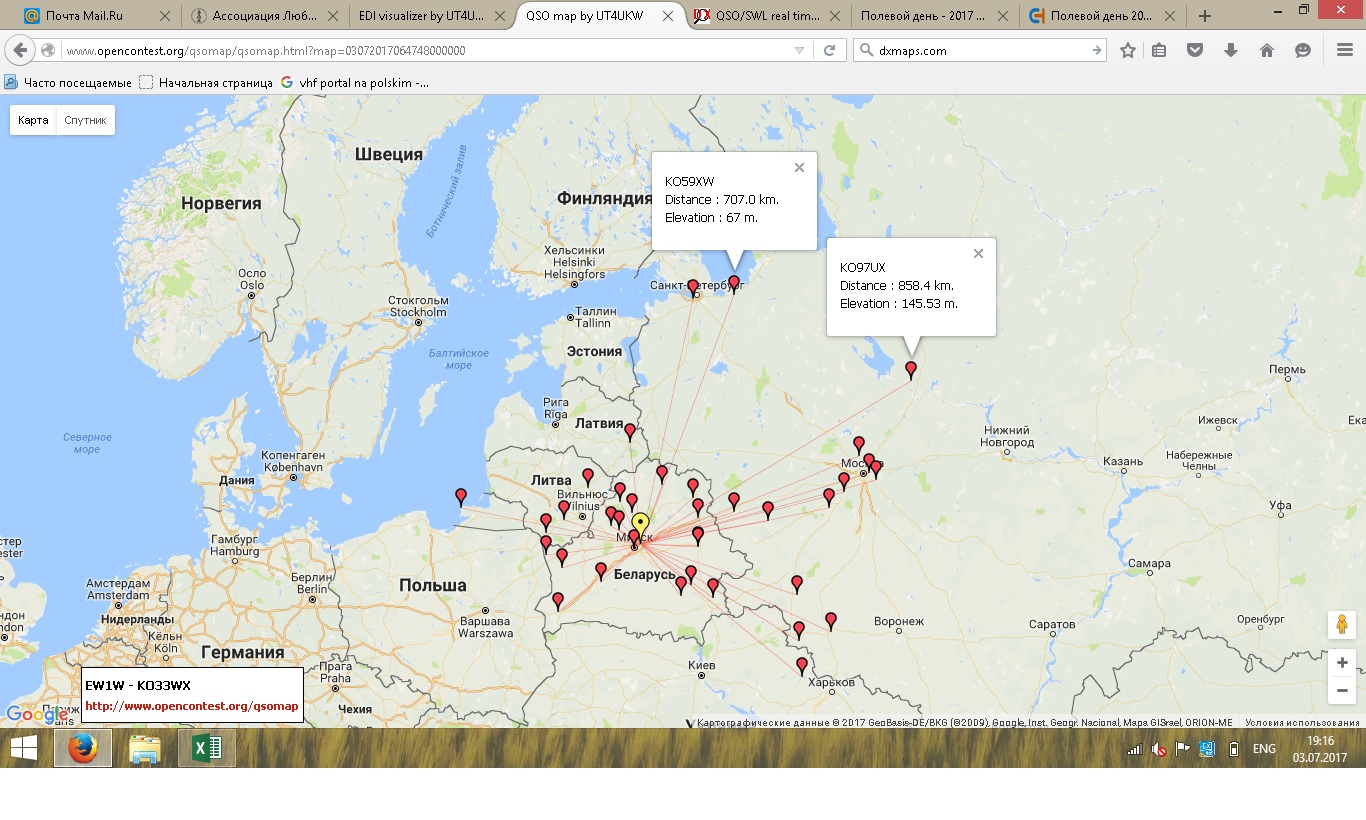This screenshot has width=1366, height=820.
Task: Expand address bar history dropdown arrow
Action: tap(799, 50)
